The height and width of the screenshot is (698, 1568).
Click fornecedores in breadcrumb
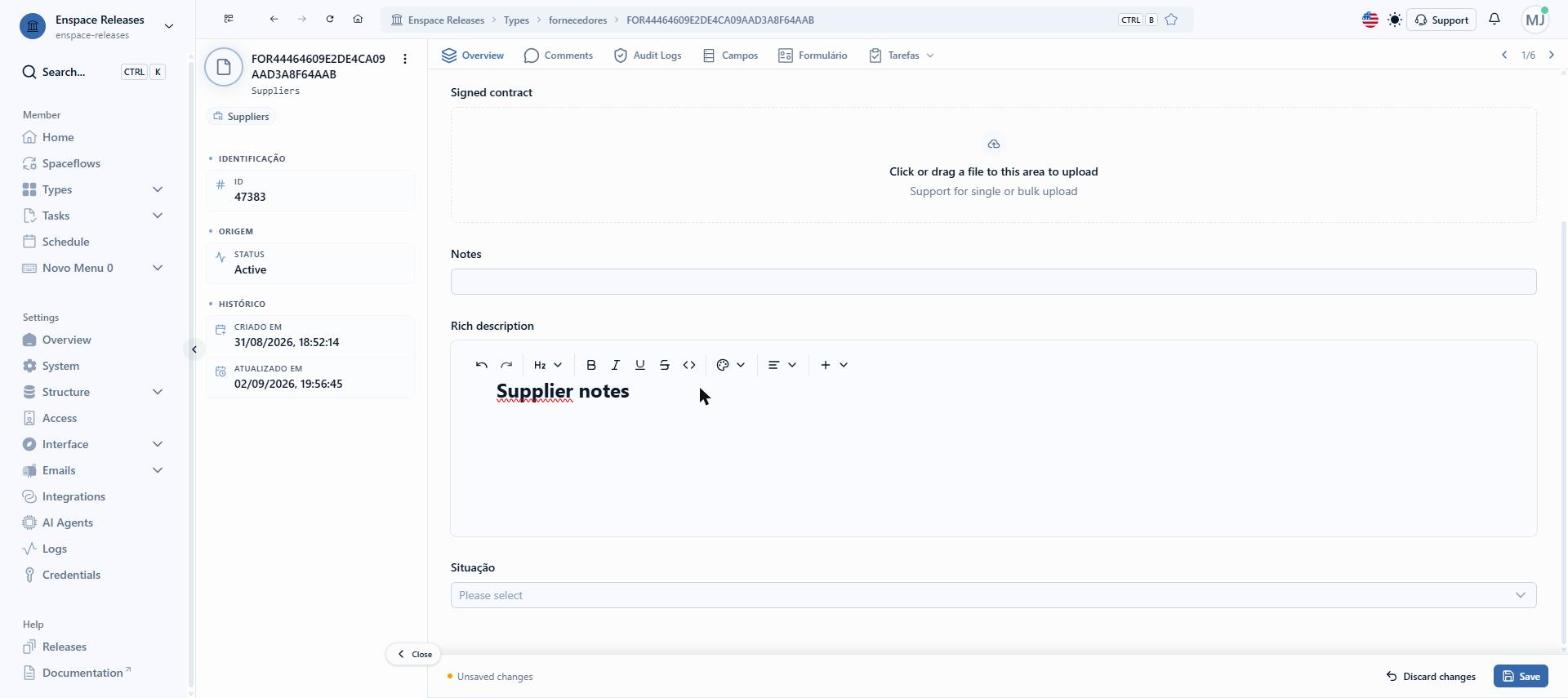[578, 20]
